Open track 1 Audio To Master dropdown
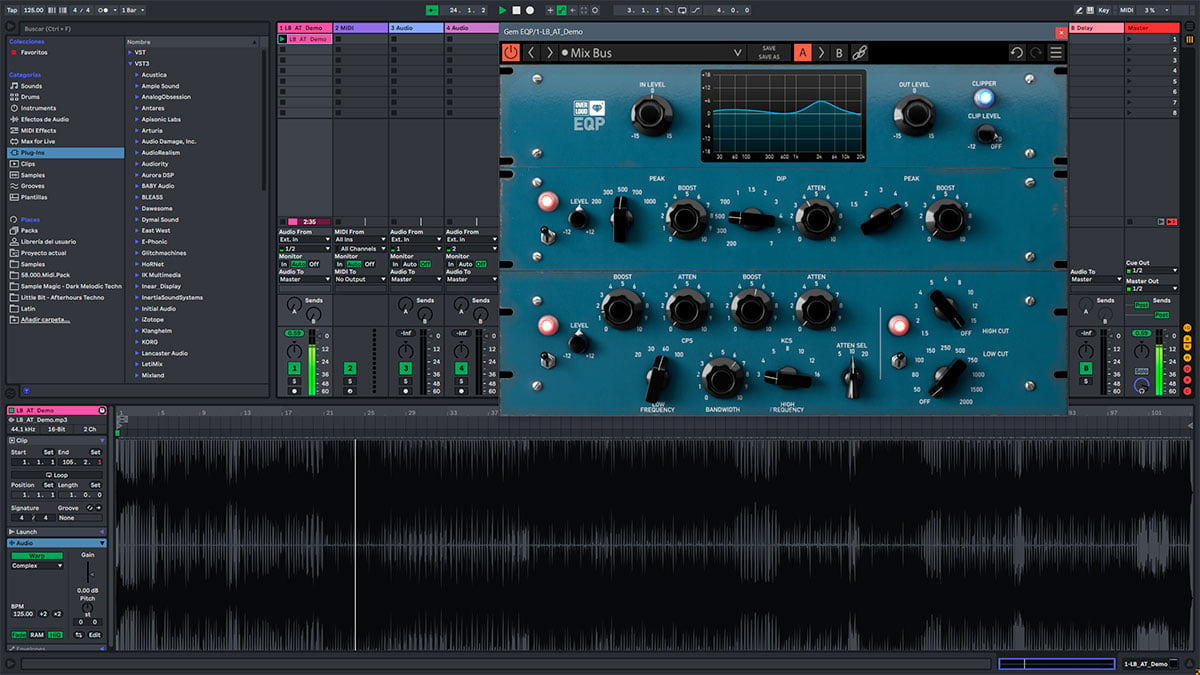The height and width of the screenshot is (675, 1200). (x=304, y=279)
